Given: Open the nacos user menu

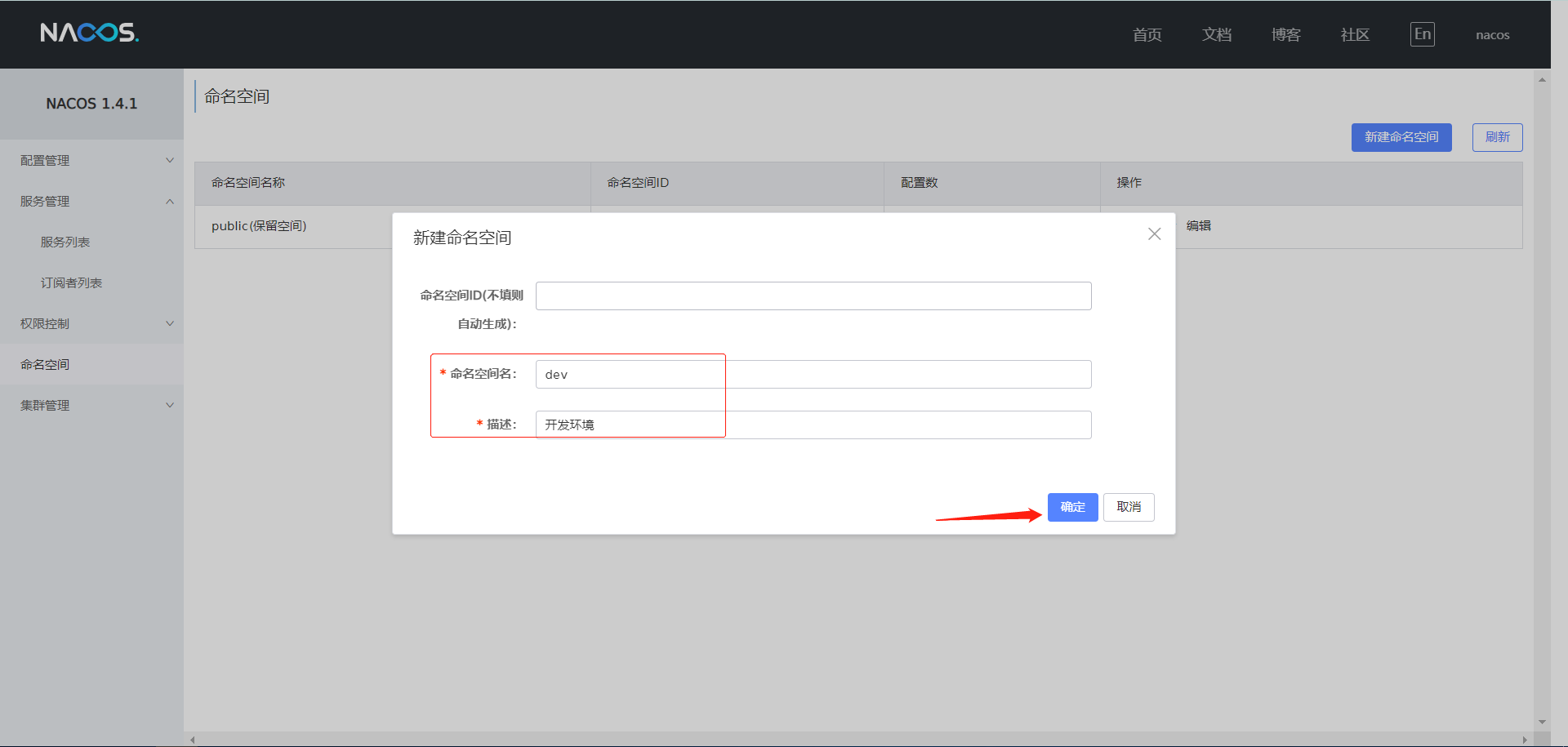Looking at the screenshot, I should (1493, 35).
